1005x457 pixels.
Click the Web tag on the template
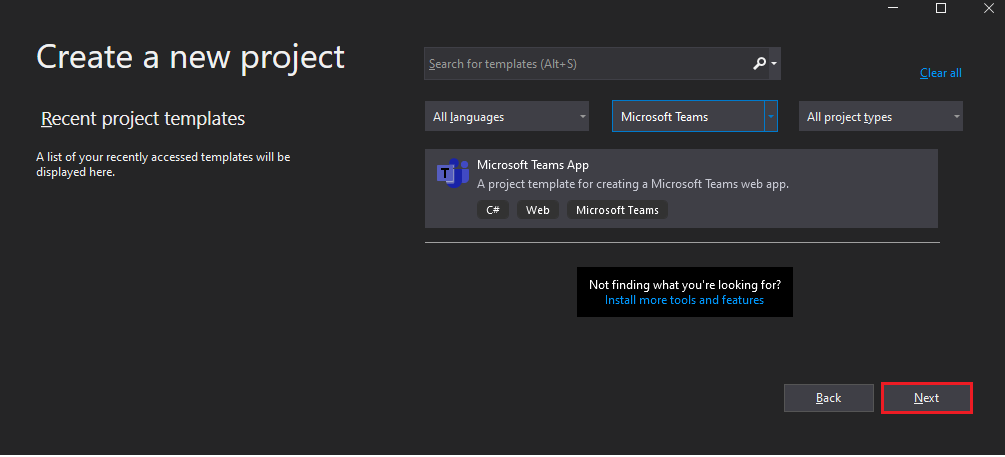coord(538,210)
